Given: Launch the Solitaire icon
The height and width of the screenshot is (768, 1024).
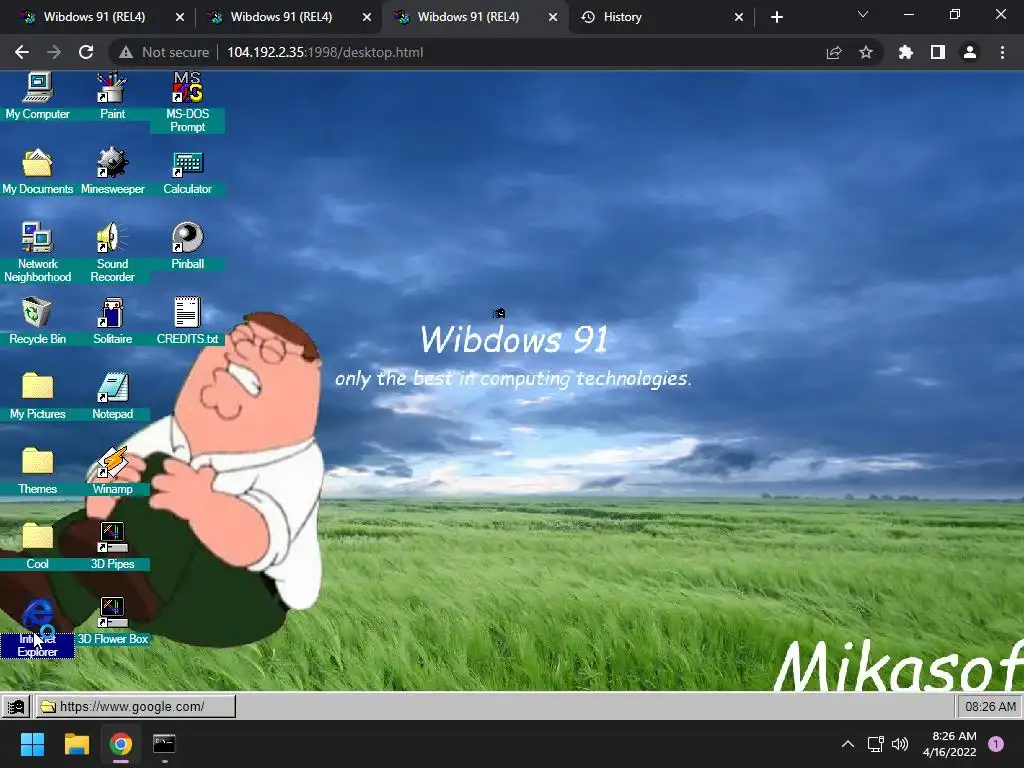Looking at the screenshot, I should tap(112, 321).
